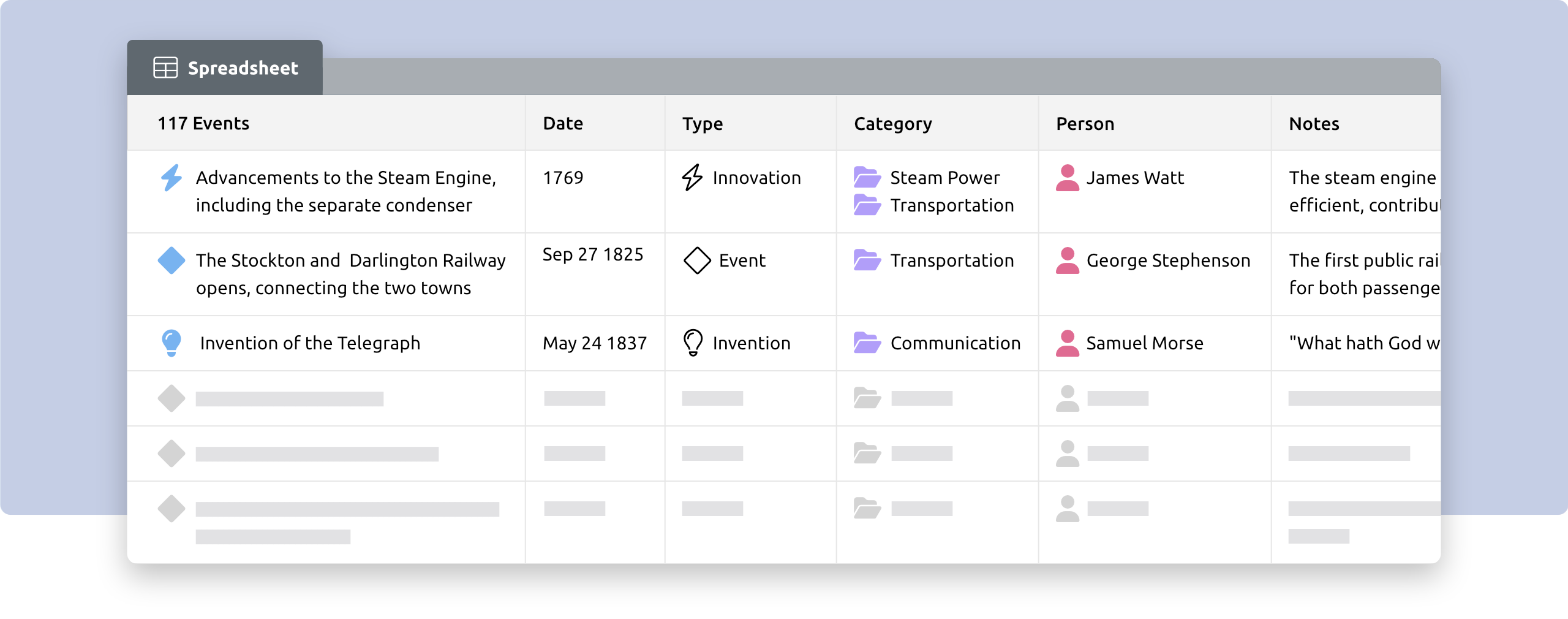
Task: Click the Steam Power folder icon
Action: pyautogui.click(x=867, y=177)
